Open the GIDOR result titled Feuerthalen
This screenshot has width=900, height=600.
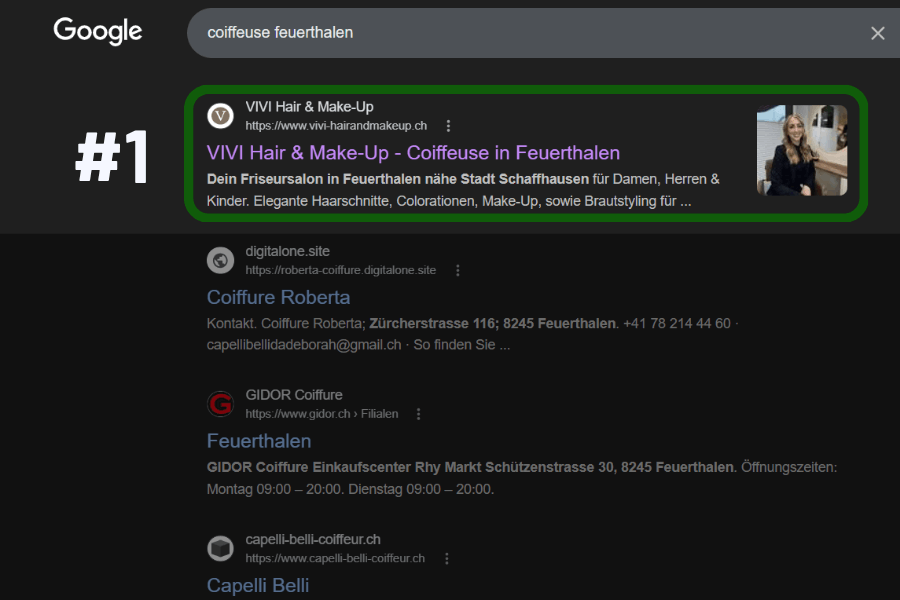tap(259, 441)
